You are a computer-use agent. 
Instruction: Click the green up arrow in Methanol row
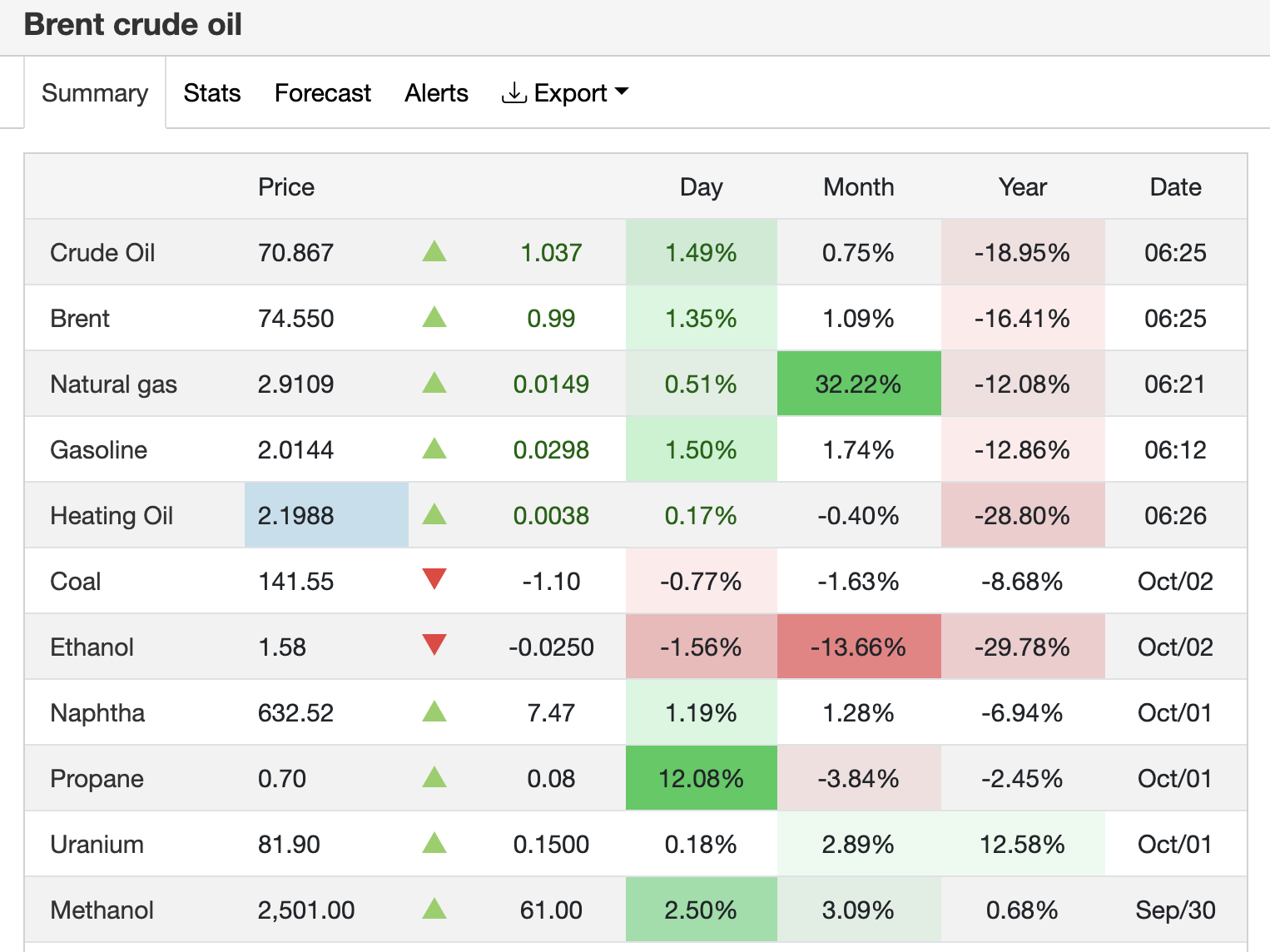[434, 908]
